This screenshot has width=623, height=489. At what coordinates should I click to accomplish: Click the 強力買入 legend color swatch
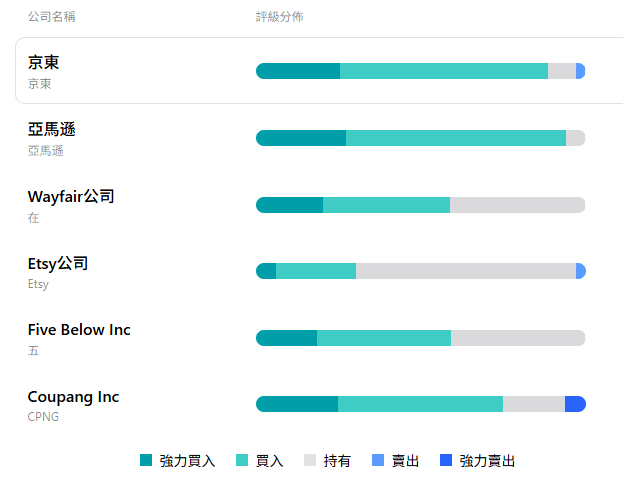tap(146, 461)
